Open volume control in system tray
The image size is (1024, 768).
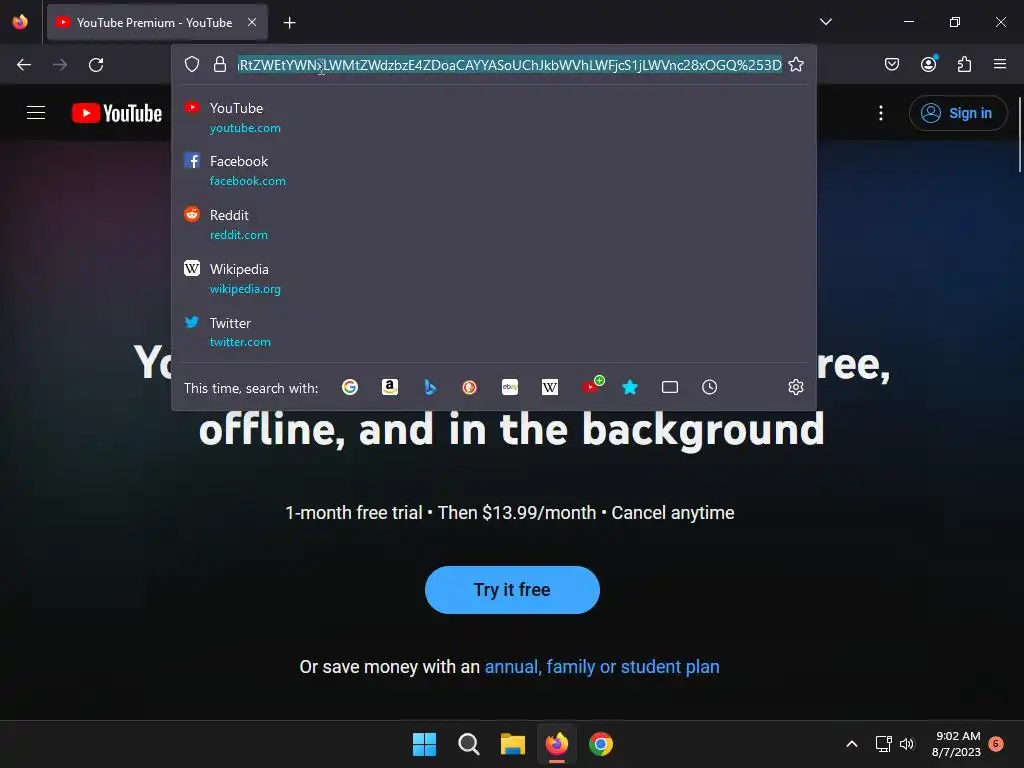pos(907,744)
